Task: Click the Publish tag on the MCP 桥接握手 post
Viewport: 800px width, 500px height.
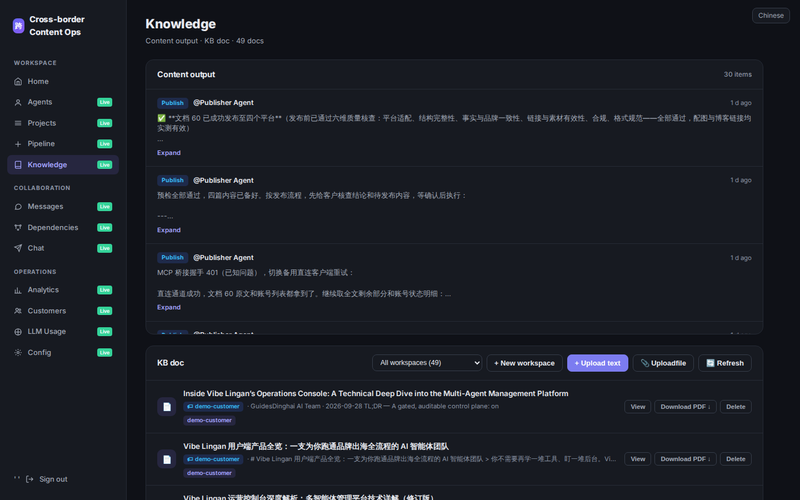Action: 172,258
